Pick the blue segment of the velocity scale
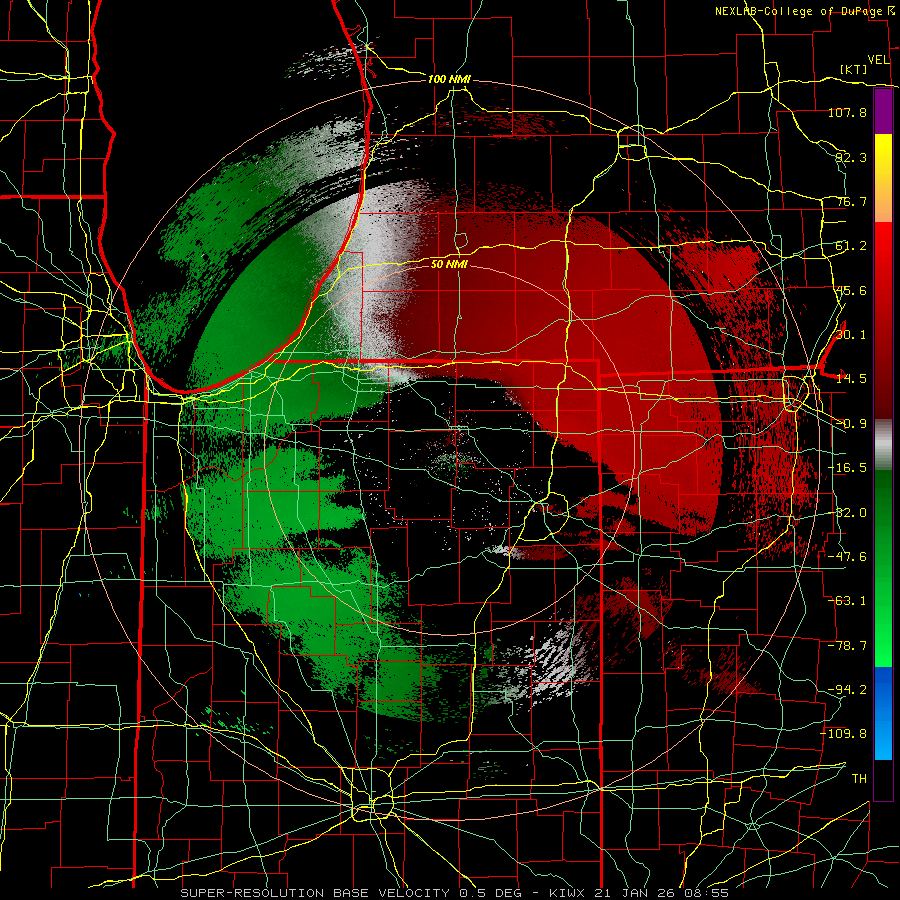900x900 pixels. click(x=883, y=713)
